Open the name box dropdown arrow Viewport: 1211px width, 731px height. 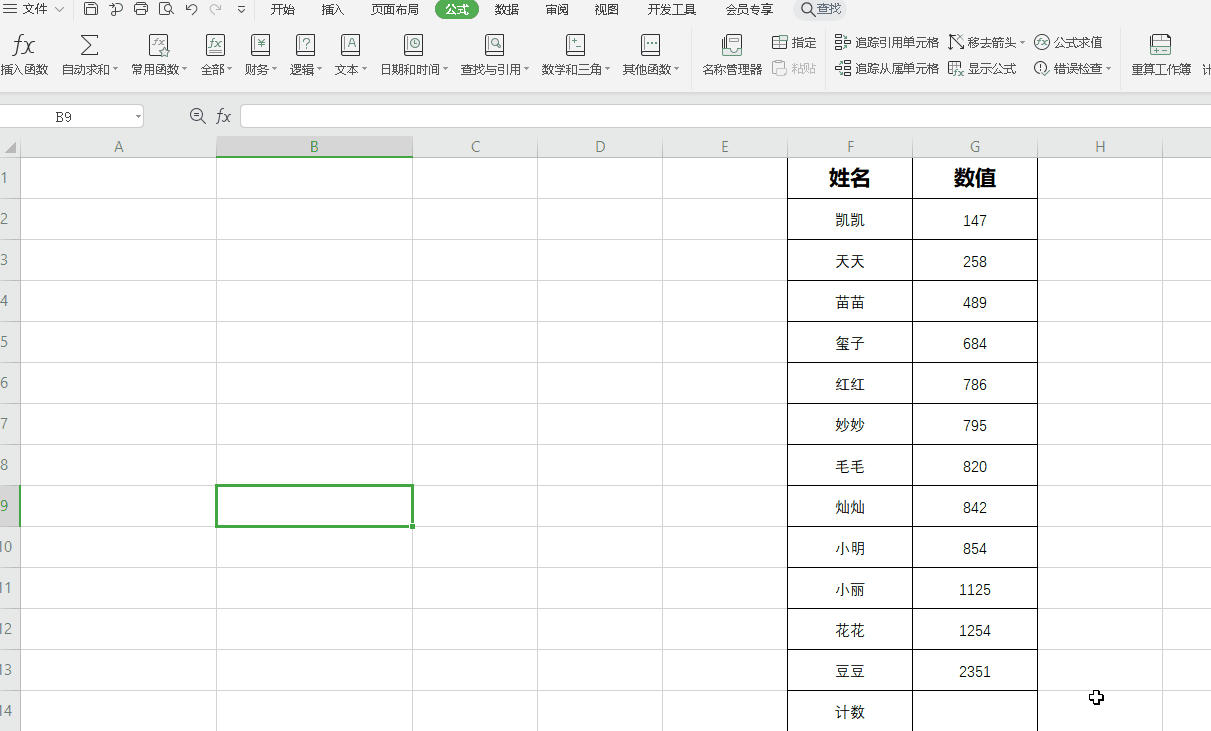tap(137, 117)
